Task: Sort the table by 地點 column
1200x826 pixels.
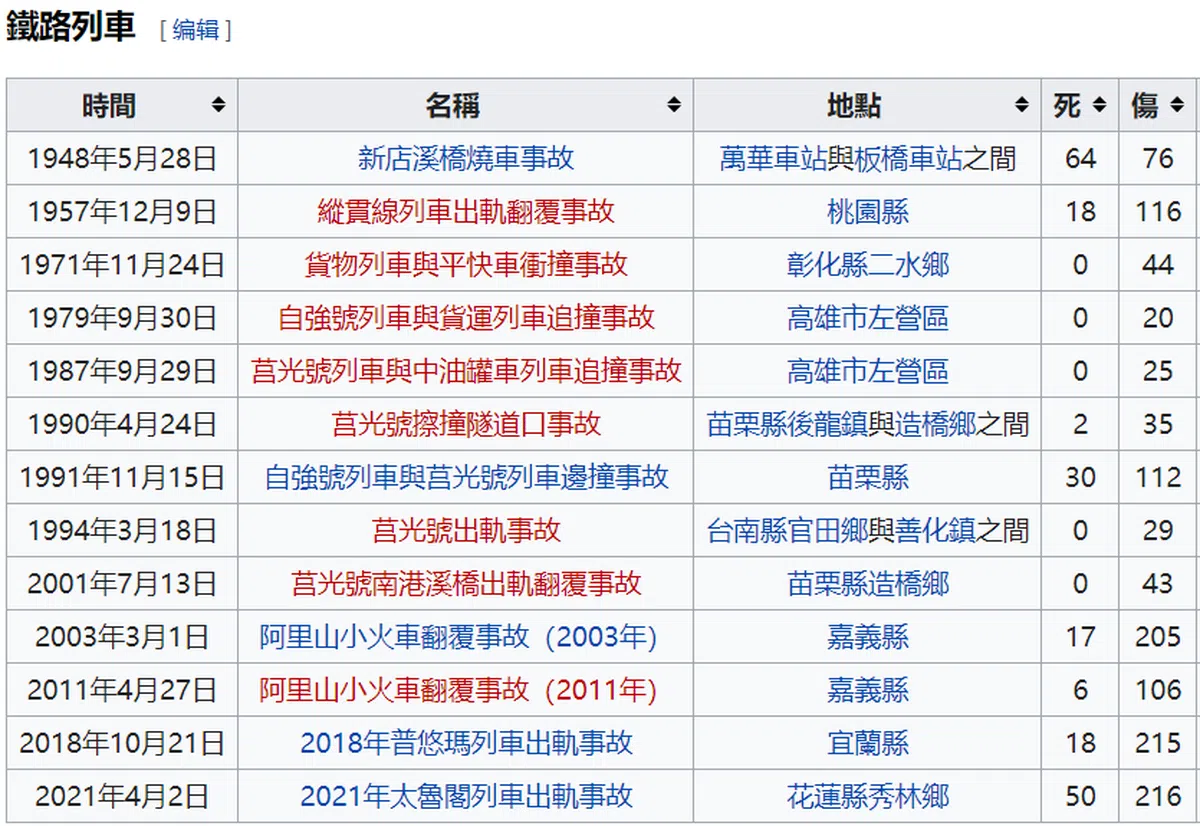Action: click(1021, 105)
